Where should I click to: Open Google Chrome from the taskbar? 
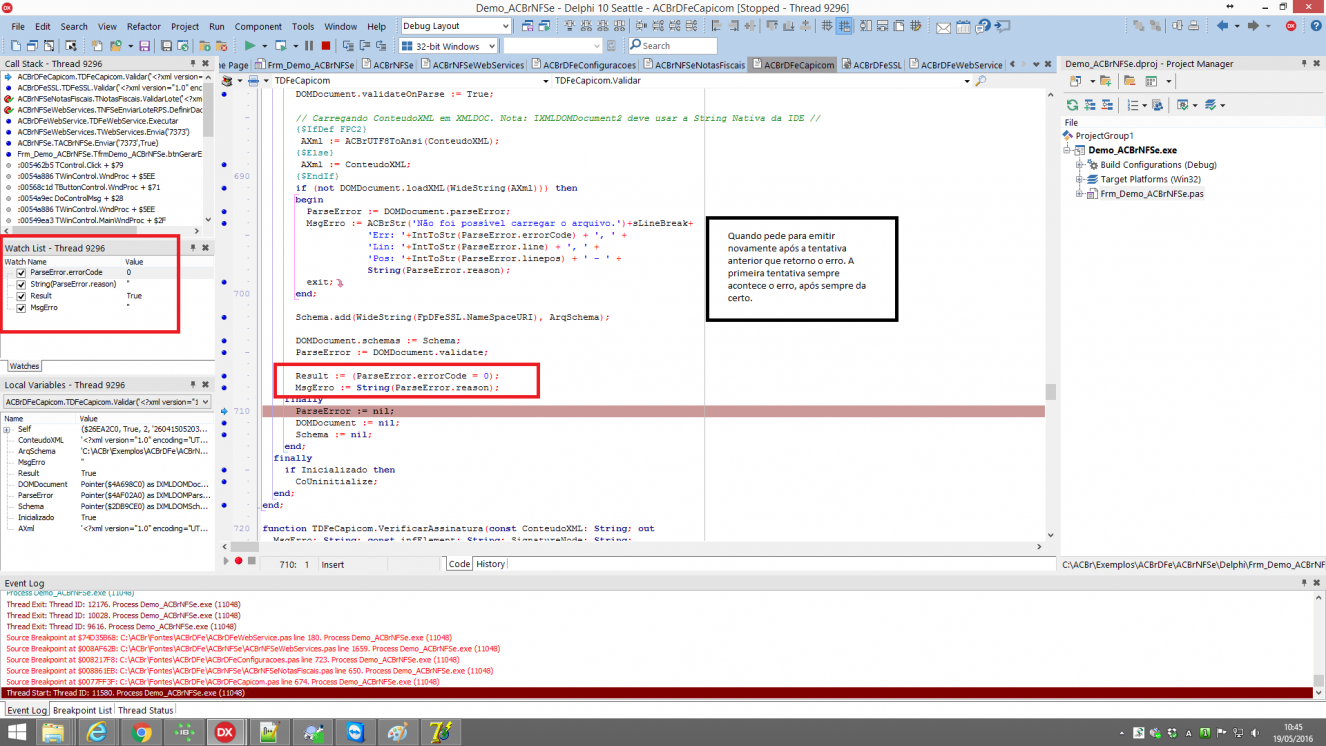click(142, 732)
